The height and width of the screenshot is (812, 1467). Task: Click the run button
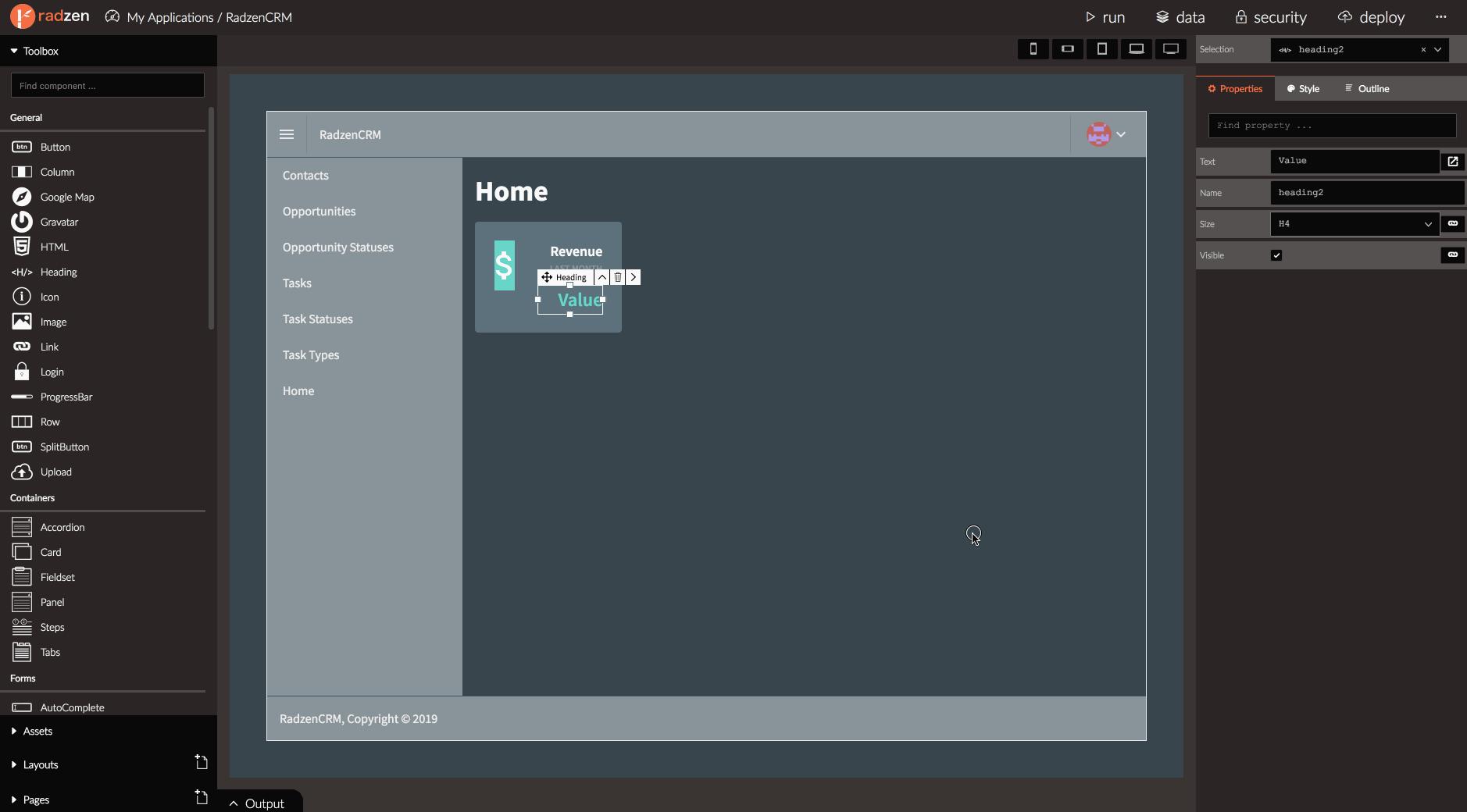pyautogui.click(x=1105, y=17)
